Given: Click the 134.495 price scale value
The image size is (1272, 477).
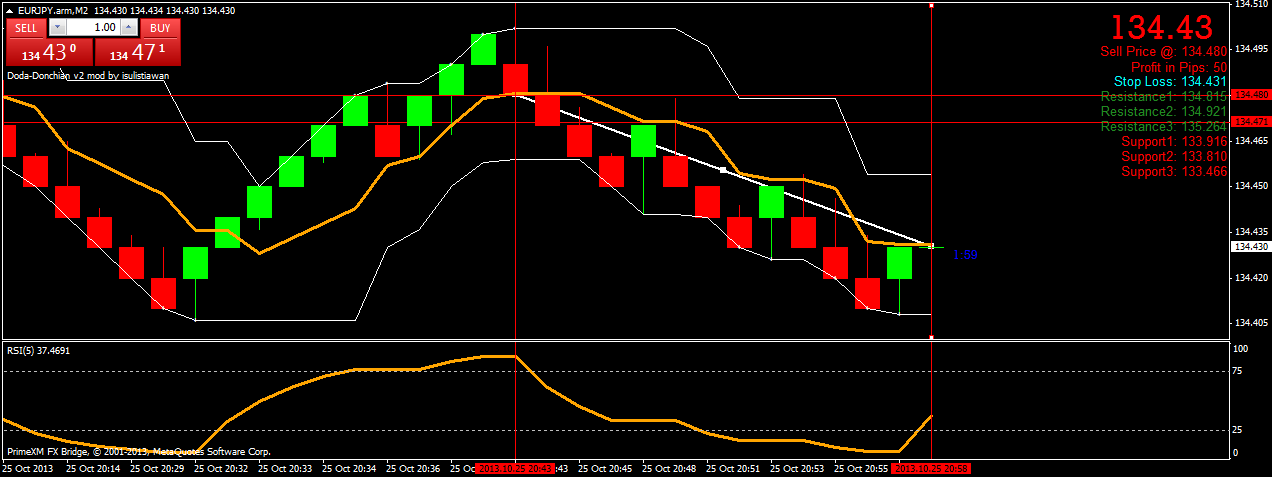Looking at the screenshot, I should click(1252, 49).
